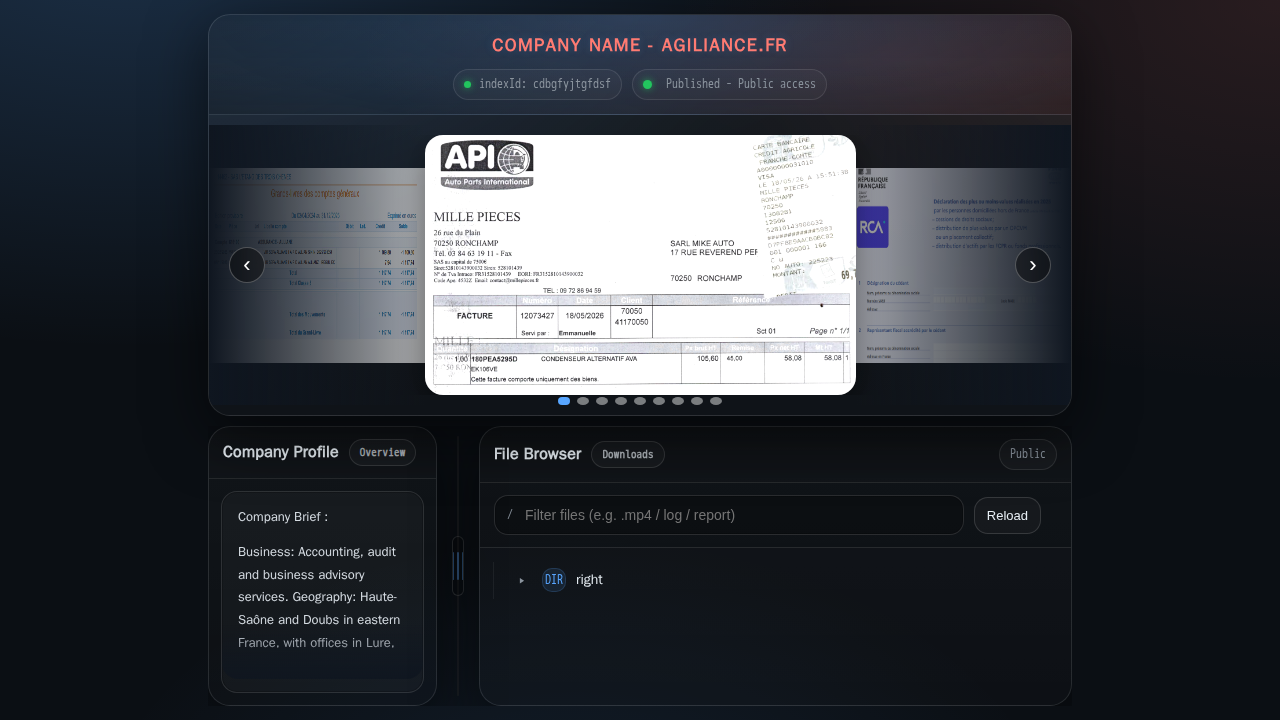Viewport: 1280px width, 720px height.
Task: Open the Overview tab badge
Action: tap(382, 452)
